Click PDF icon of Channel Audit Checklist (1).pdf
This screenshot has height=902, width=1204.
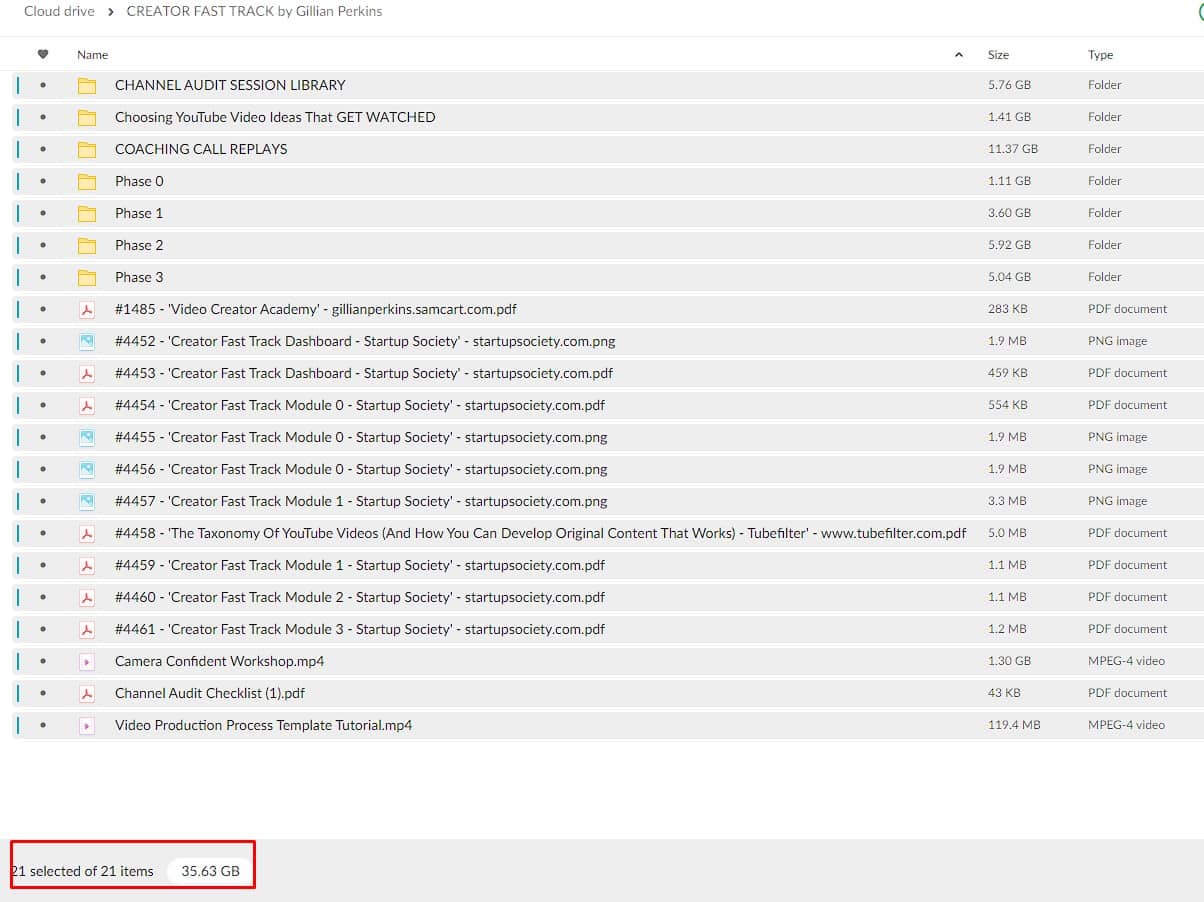coord(87,693)
